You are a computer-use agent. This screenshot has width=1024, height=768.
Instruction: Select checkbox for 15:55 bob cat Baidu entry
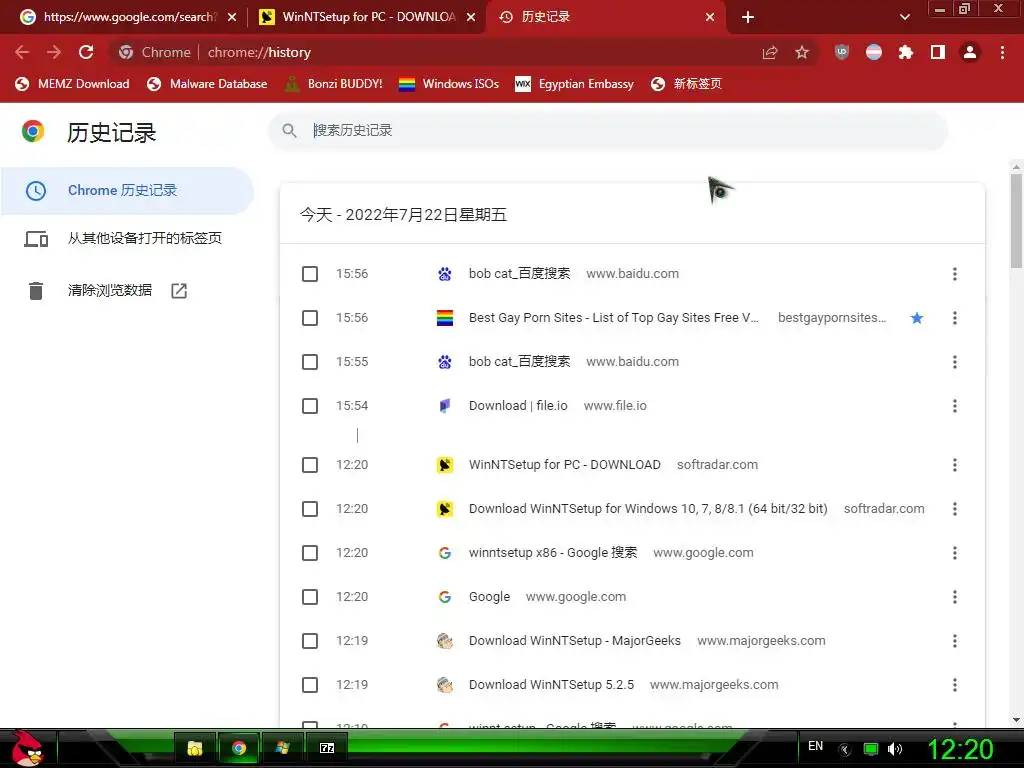[310, 362]
